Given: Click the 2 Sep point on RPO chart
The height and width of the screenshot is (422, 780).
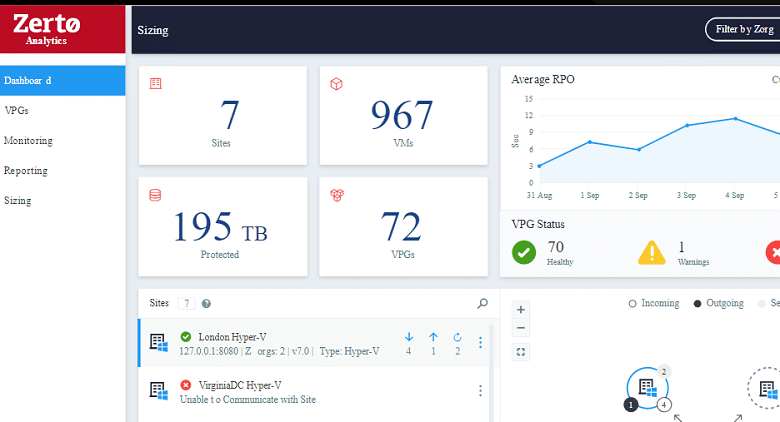Looking at the screenshot, I should [639, 149].
